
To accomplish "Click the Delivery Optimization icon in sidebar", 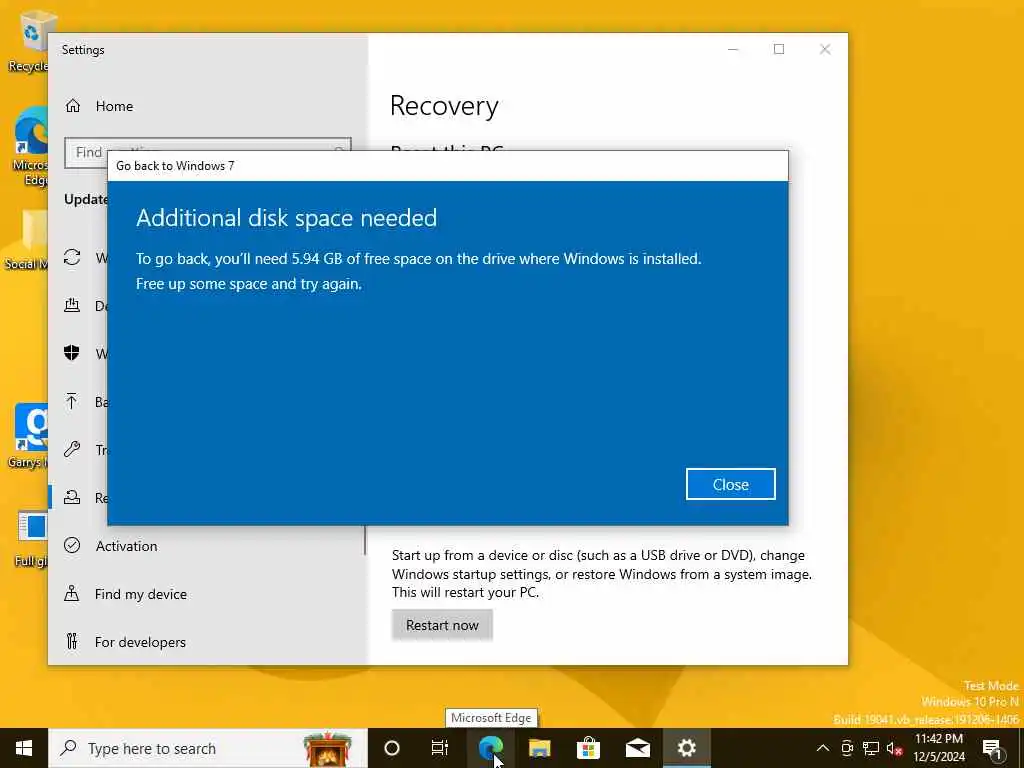I will (x=72, y=305).
